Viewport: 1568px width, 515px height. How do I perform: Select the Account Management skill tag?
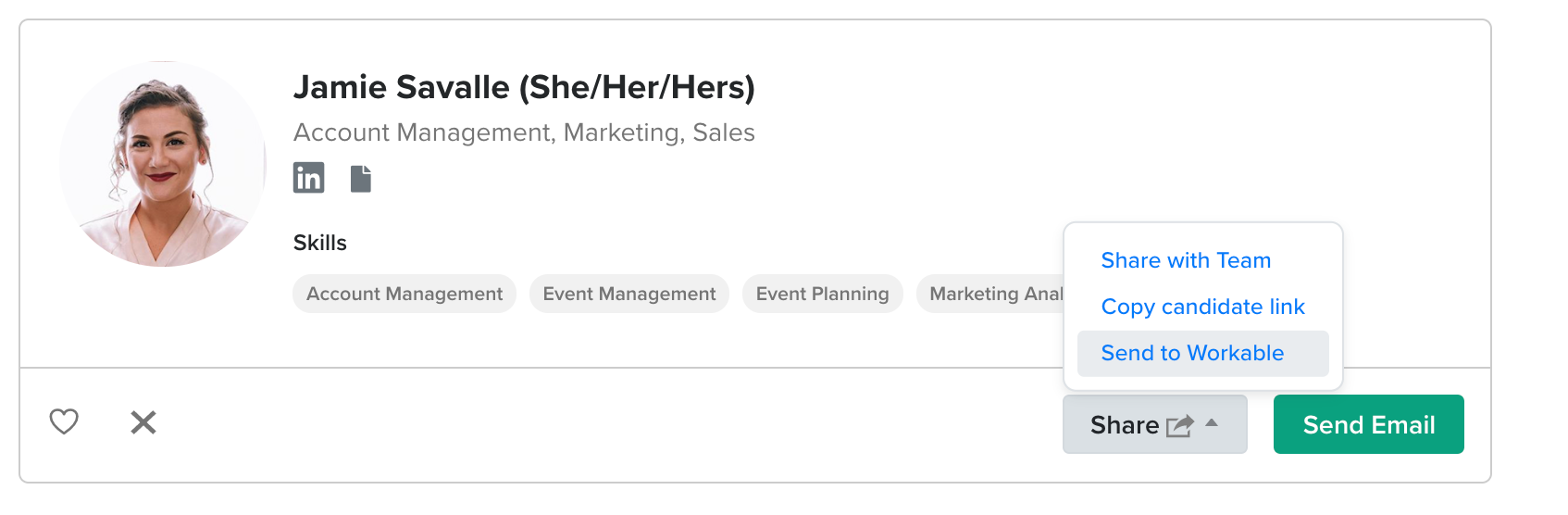tap(404, 294)
